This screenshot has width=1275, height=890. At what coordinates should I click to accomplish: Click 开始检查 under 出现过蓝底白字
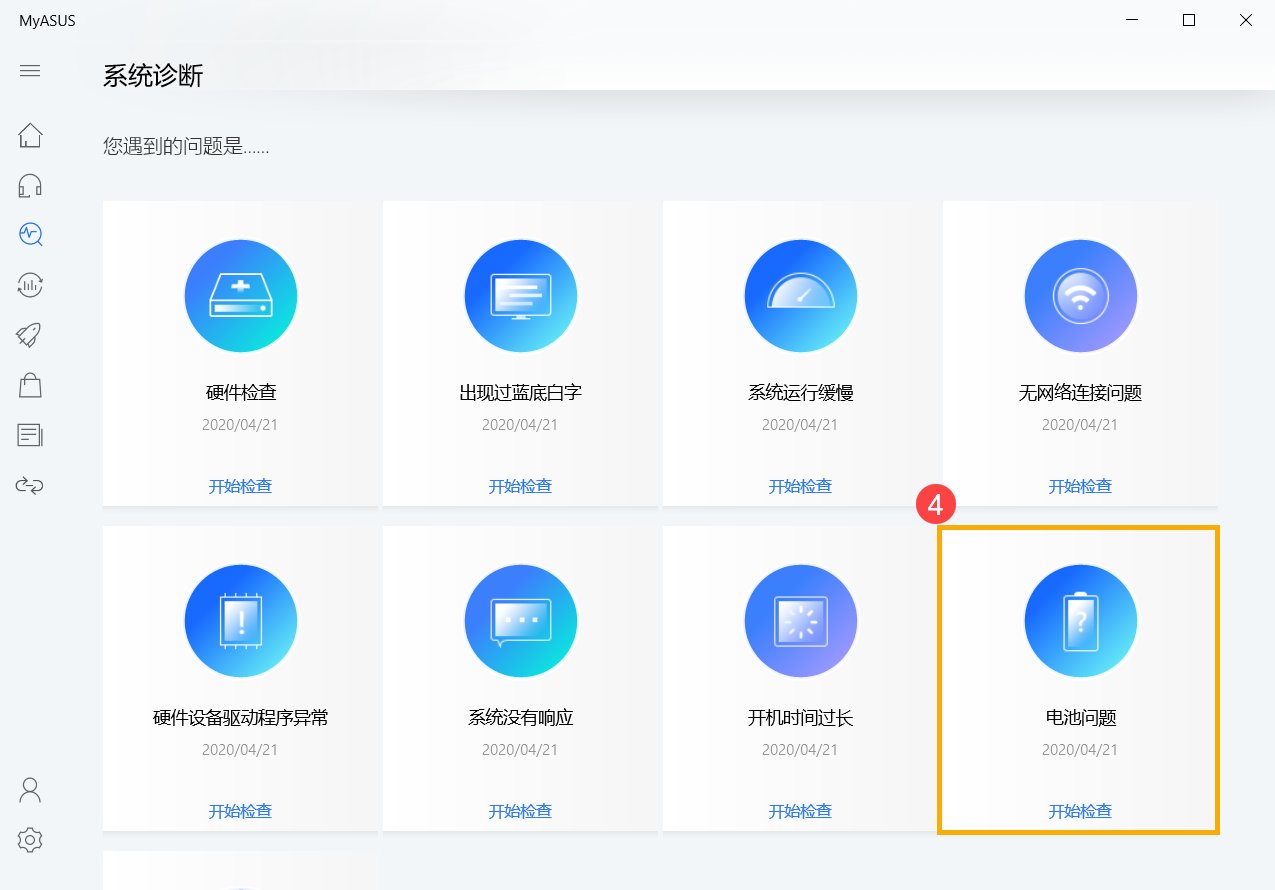(x=520, y=486)
